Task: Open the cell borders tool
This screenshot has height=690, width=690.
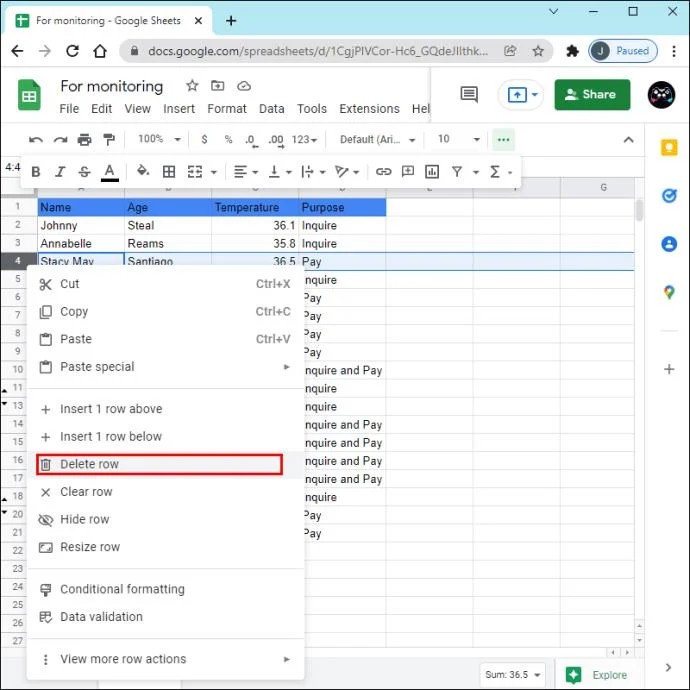Action: pyautogui.click(x=169, y=172)
